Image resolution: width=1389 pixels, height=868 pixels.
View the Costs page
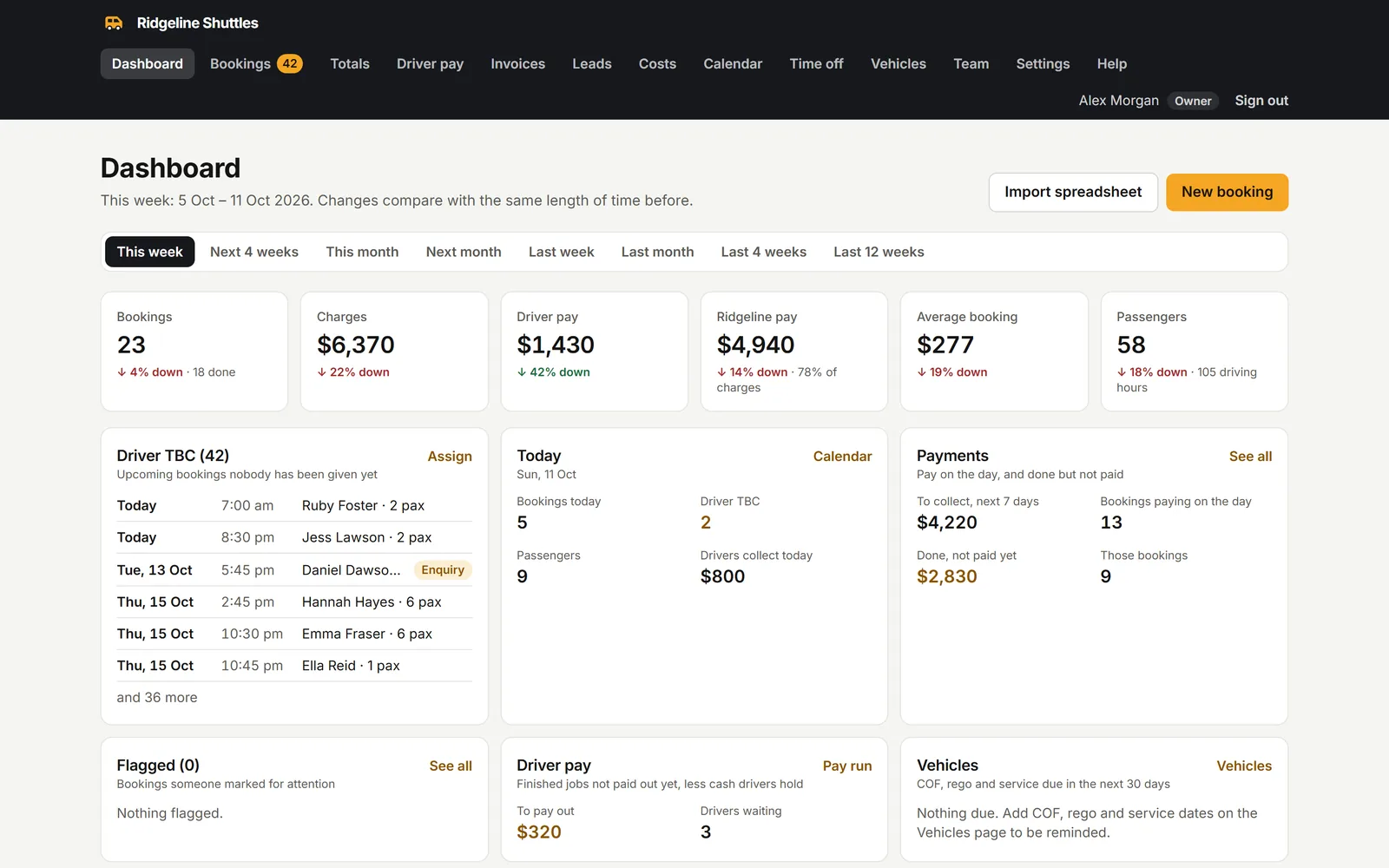coord(657,64)
